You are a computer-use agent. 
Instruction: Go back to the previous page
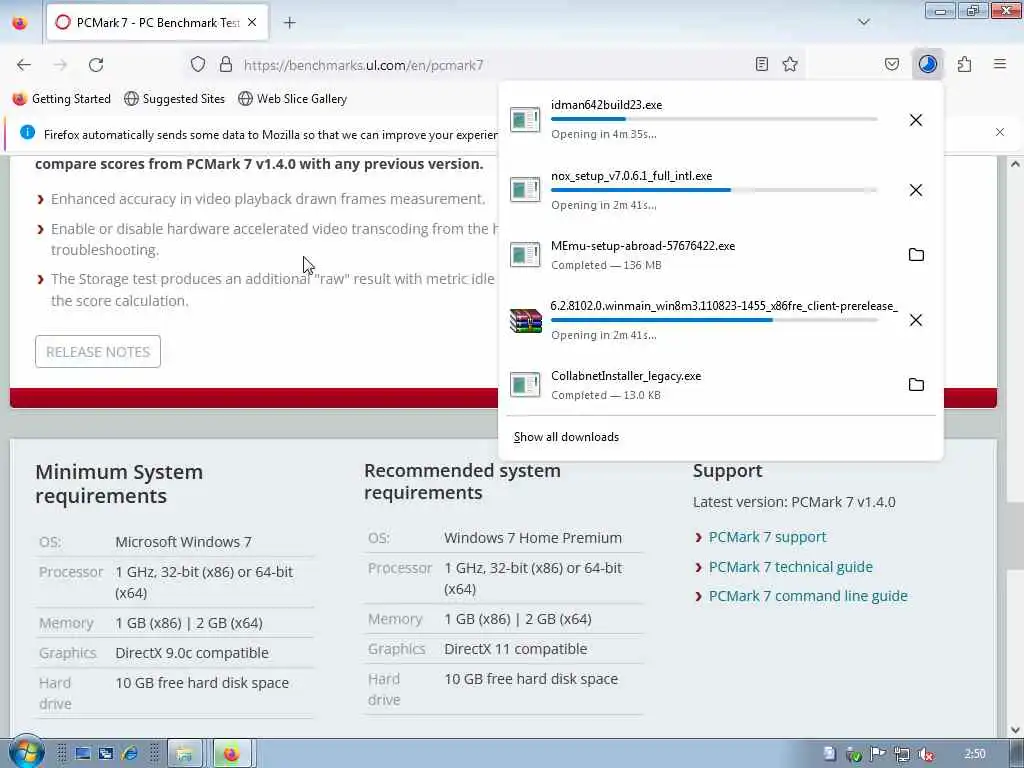(x=24, y=65)
